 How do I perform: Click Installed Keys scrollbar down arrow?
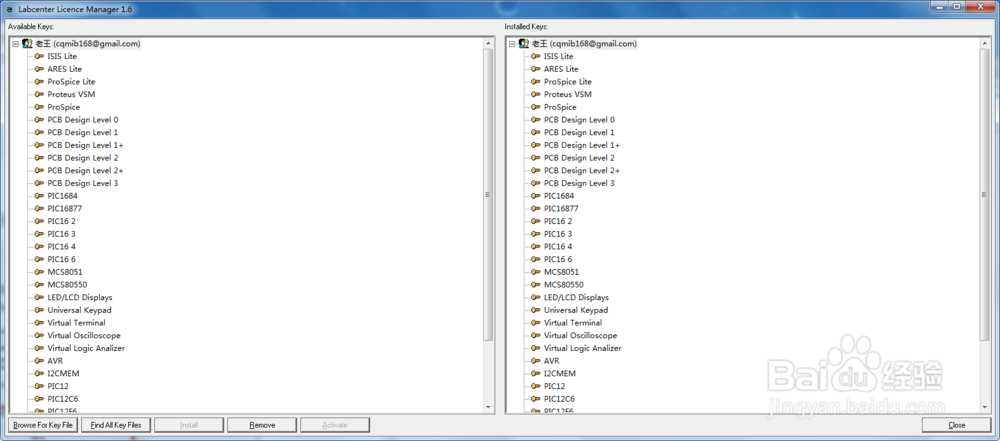[985, 407]
